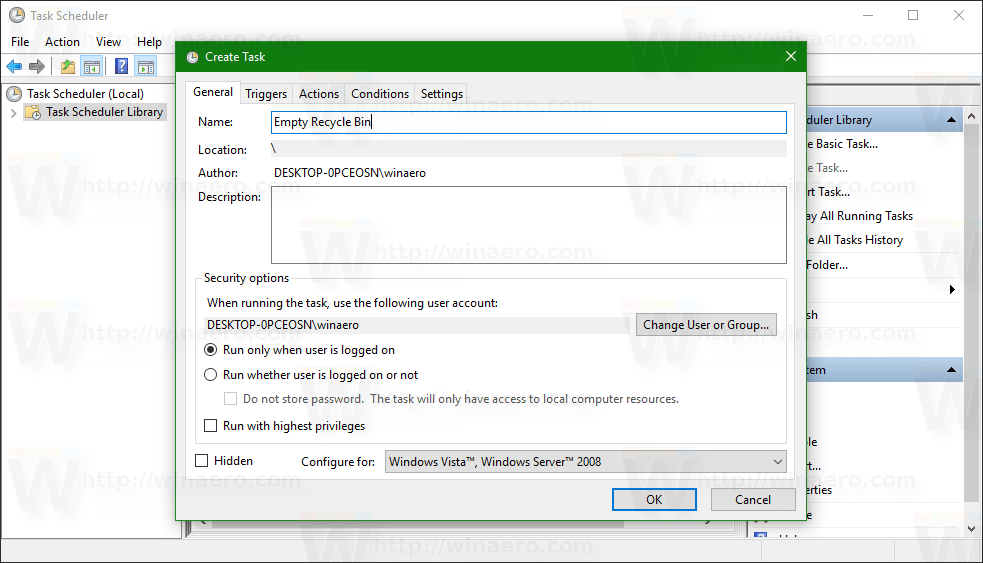
Task: Select Run whether user is logged on or not
Action: click(211, 375)
